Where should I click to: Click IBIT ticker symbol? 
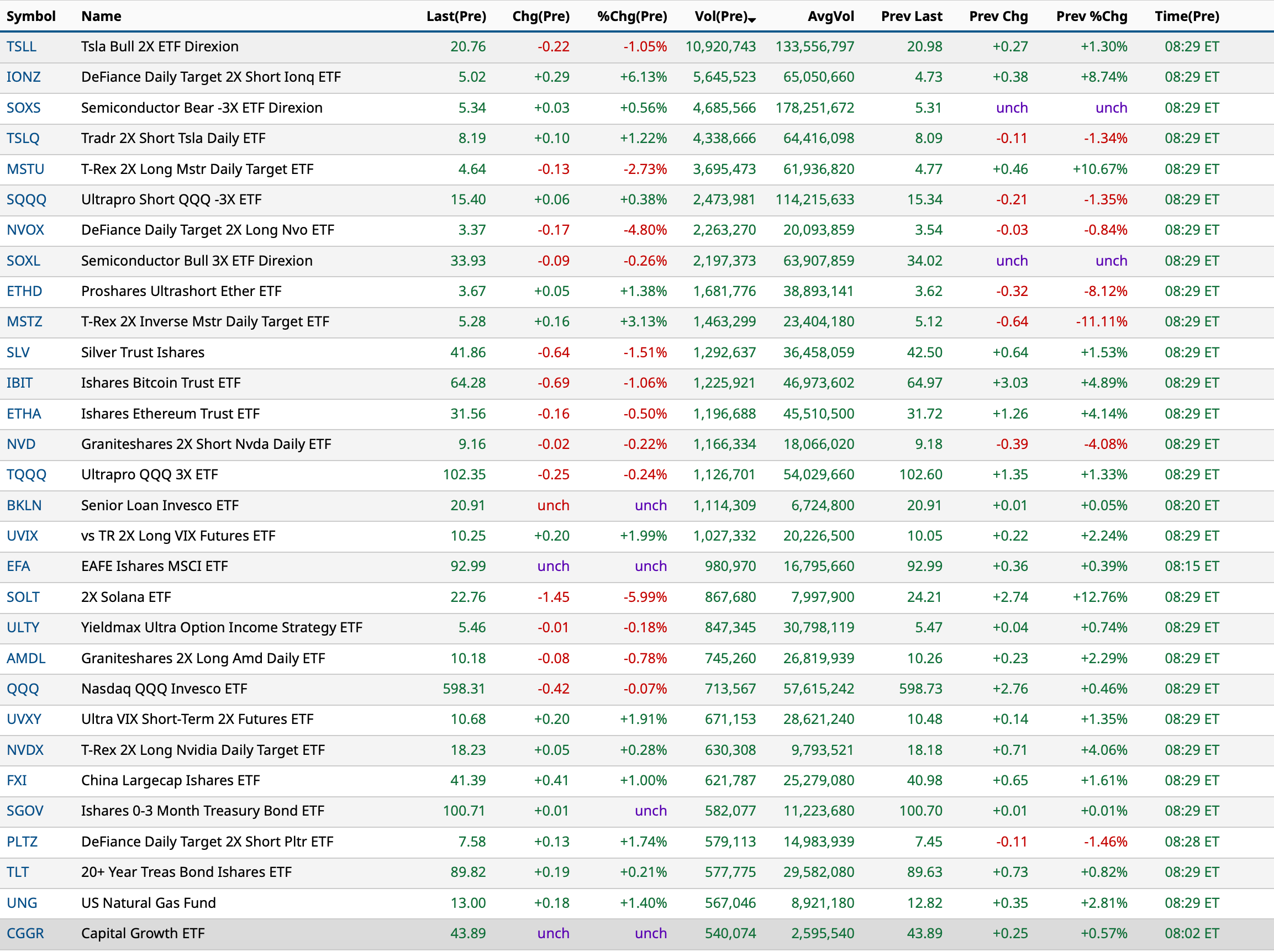click(x=19, y=383)
